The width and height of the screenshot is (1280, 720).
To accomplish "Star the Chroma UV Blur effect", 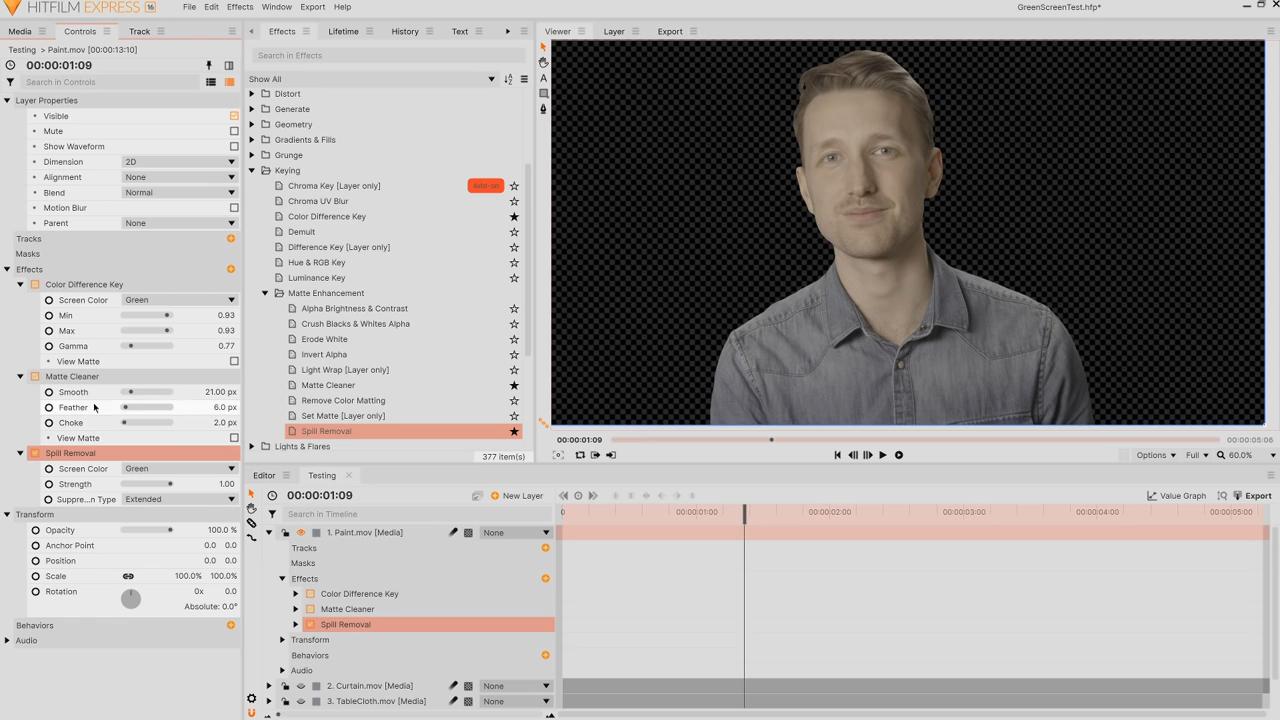I will pyautogui.click(x=514, y=201).
